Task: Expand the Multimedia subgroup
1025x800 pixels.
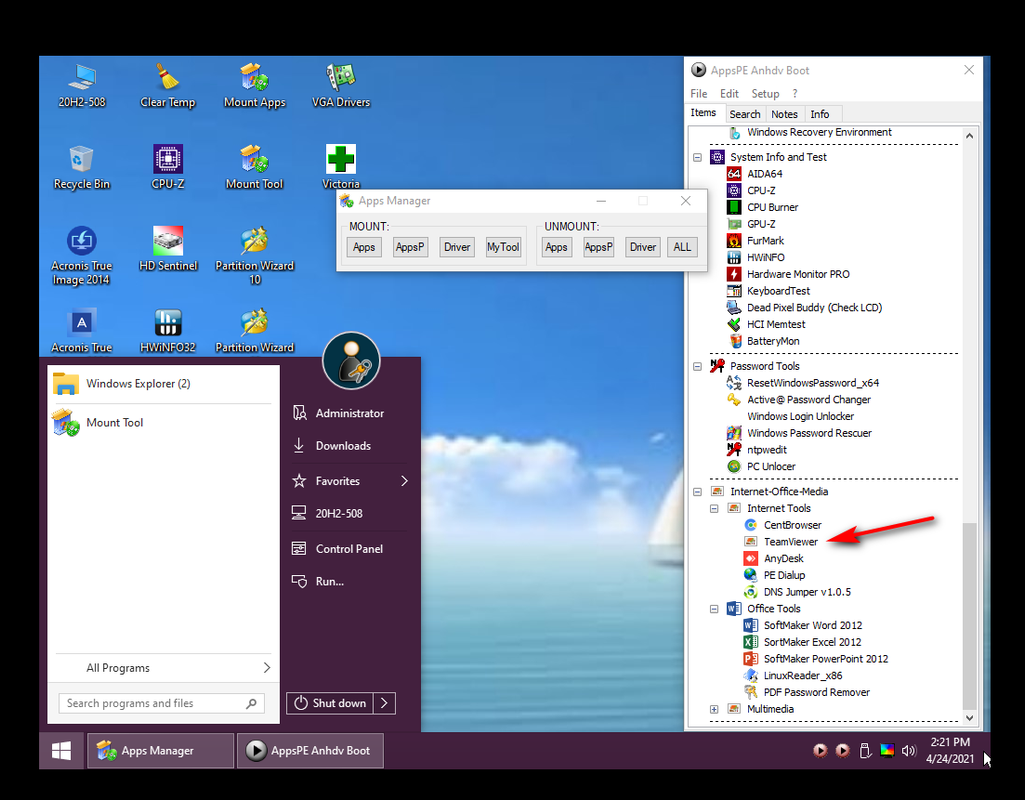Action: tap(714, 709)
